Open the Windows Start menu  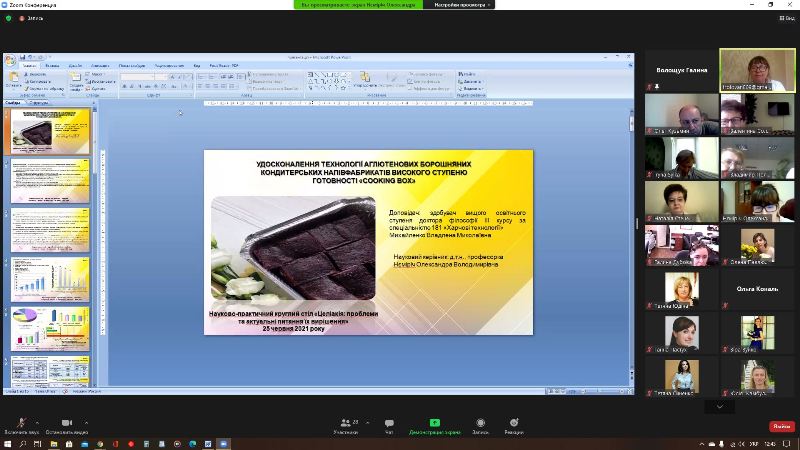(8, 444)
